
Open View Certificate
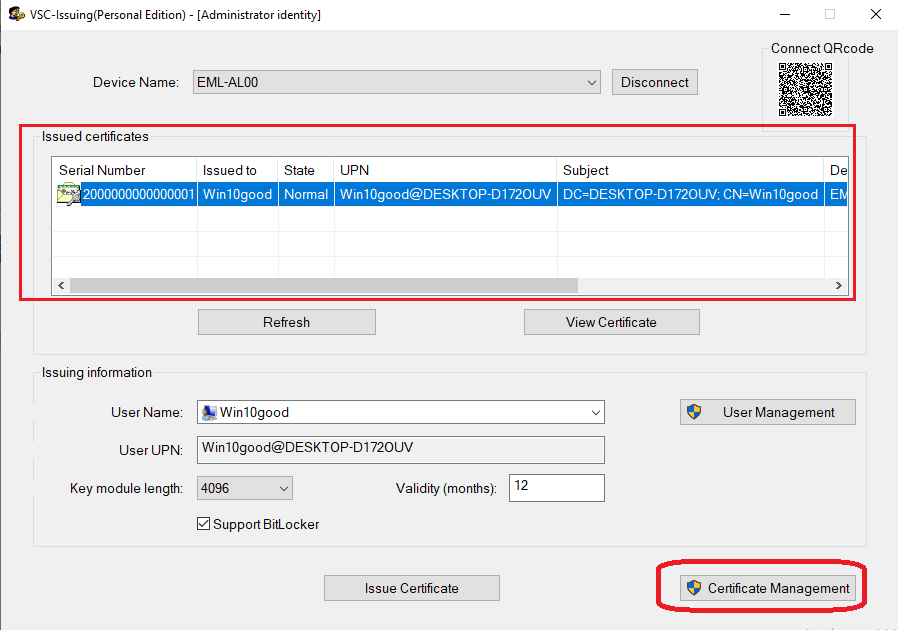click(611, 322)
